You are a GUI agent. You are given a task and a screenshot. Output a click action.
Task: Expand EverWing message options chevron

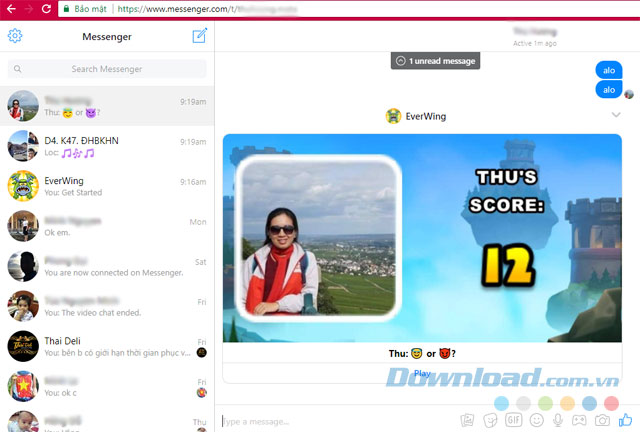tap(616, 115)
